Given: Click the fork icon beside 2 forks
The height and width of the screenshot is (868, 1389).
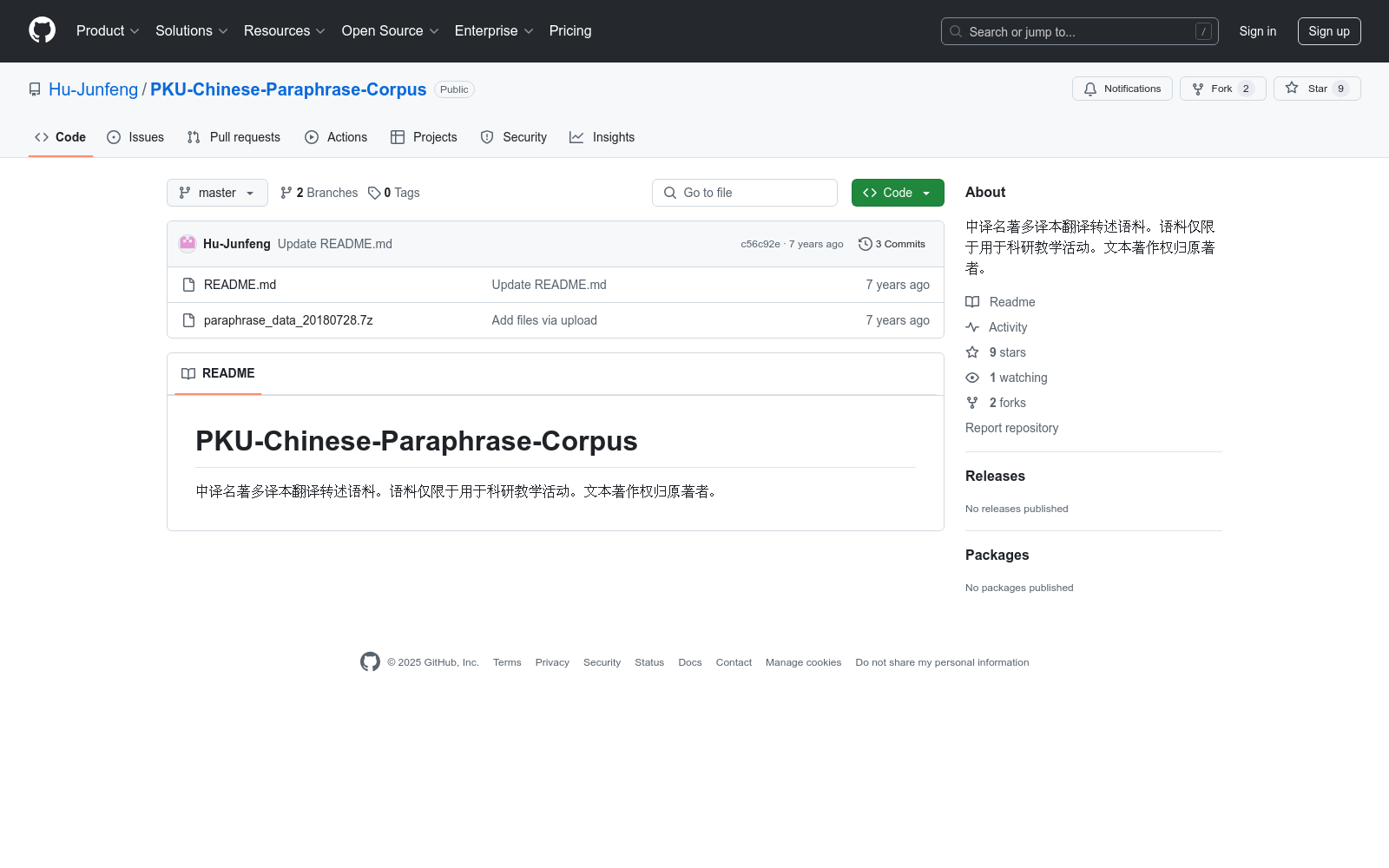Looking at the screenshot, I should pos(972,403).
